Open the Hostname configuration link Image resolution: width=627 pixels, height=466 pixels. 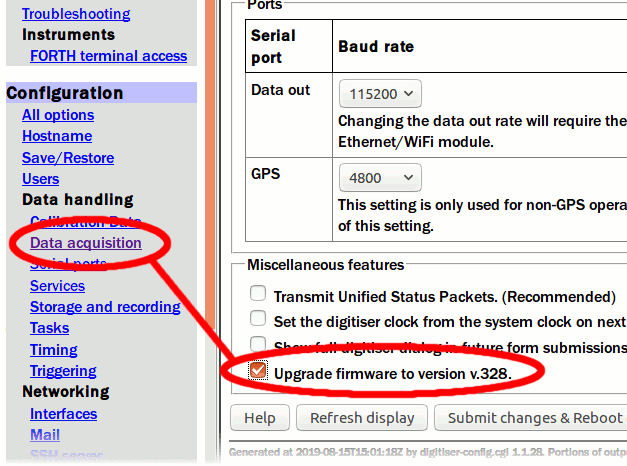point(57,136)
